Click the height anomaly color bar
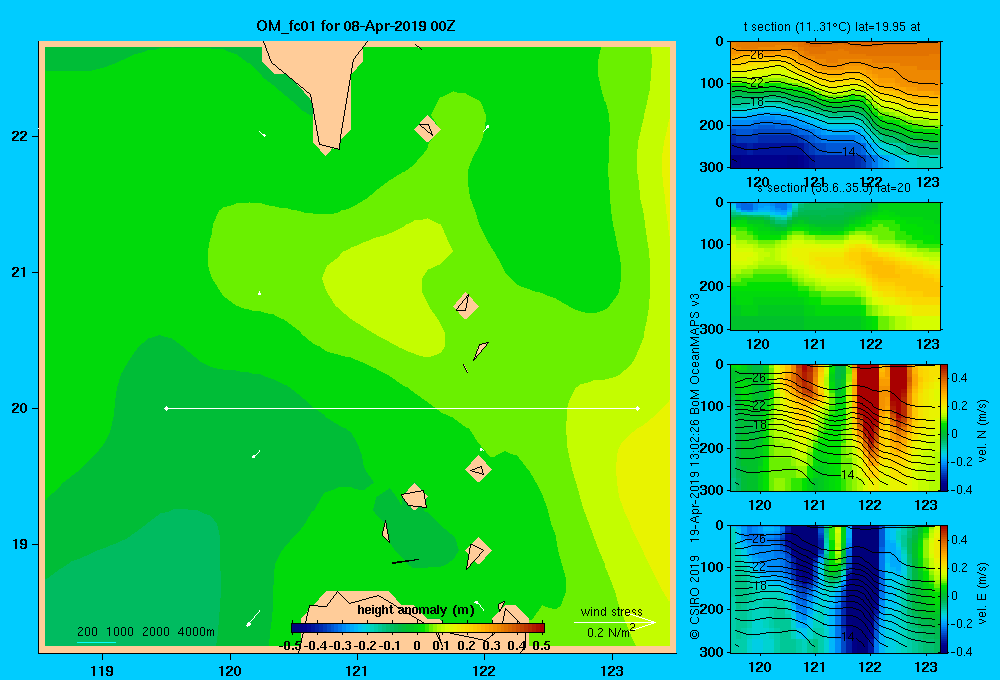This screenshot has width=1000, height=680. click(418, 628)
